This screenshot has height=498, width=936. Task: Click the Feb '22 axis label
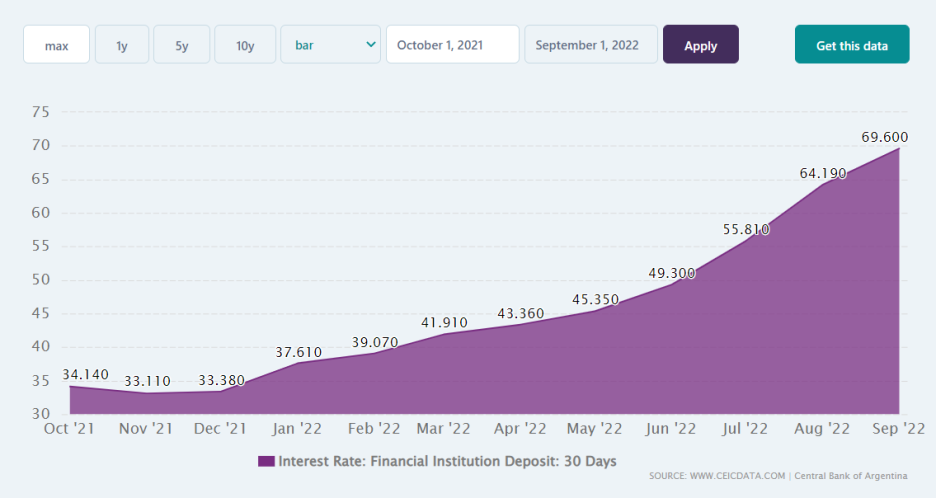[374, 428]
